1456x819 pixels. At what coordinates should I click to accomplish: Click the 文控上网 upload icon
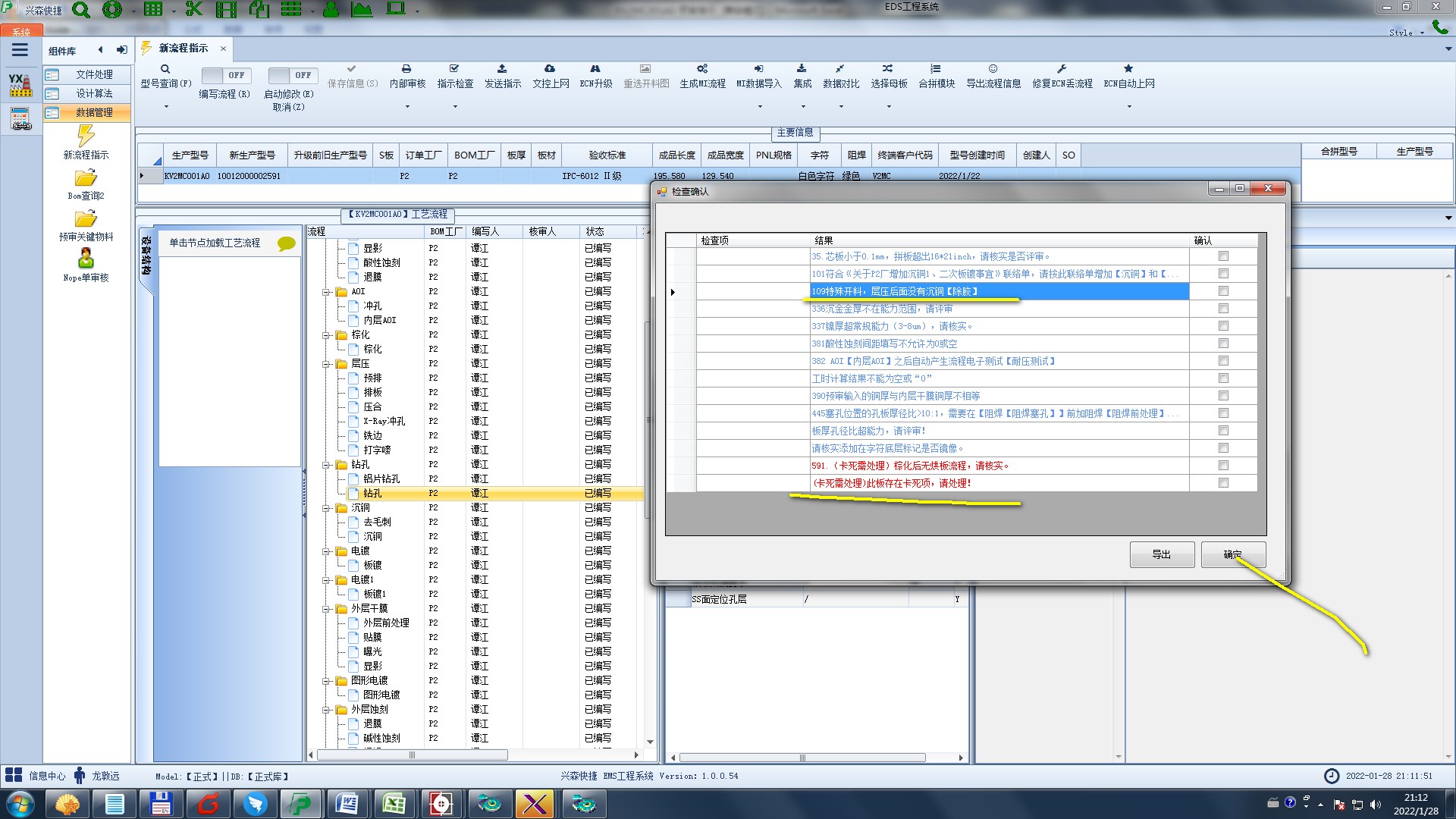[x=550, y=69]
